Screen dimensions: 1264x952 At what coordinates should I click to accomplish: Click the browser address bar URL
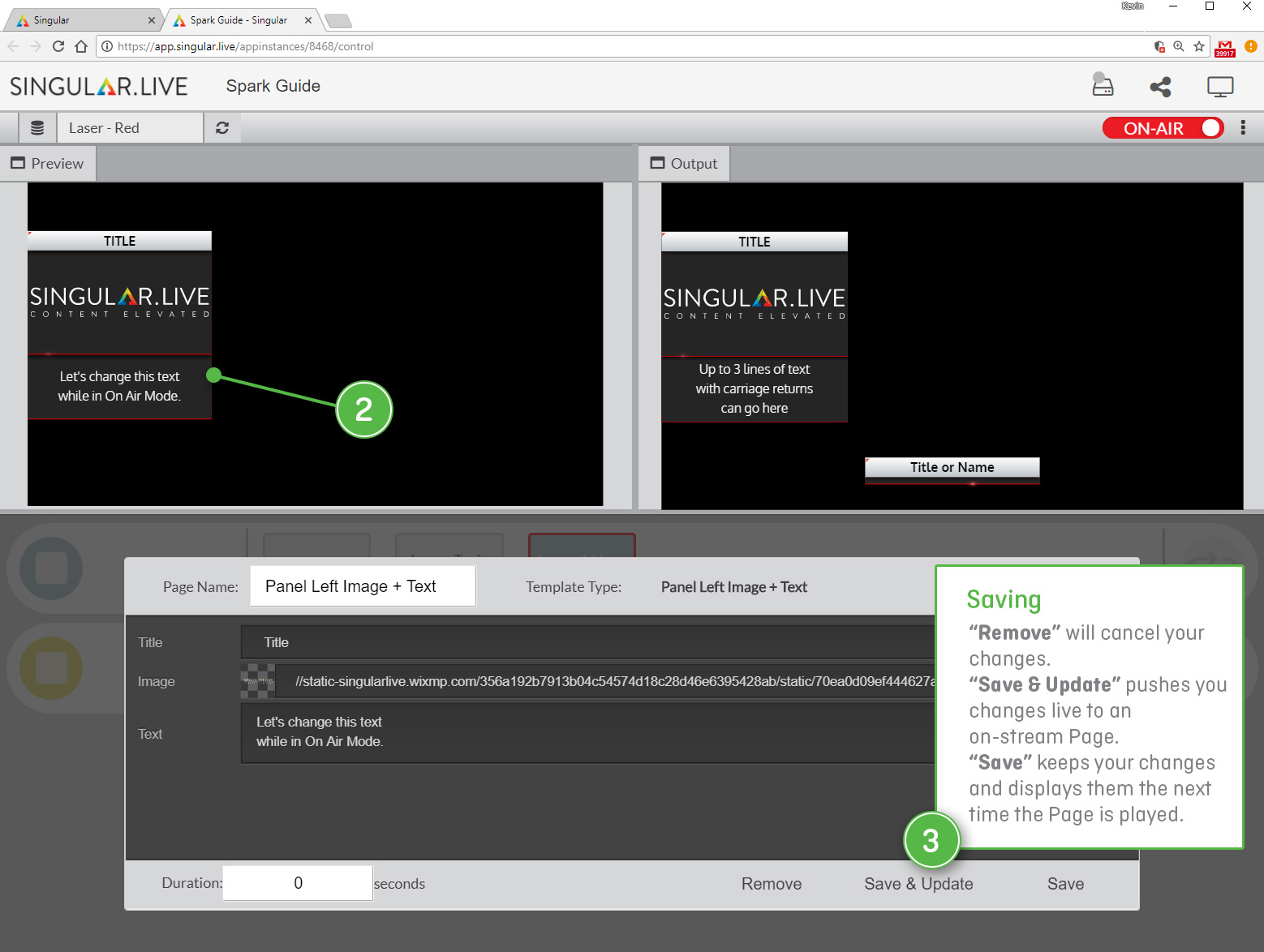tap(245, 46)
